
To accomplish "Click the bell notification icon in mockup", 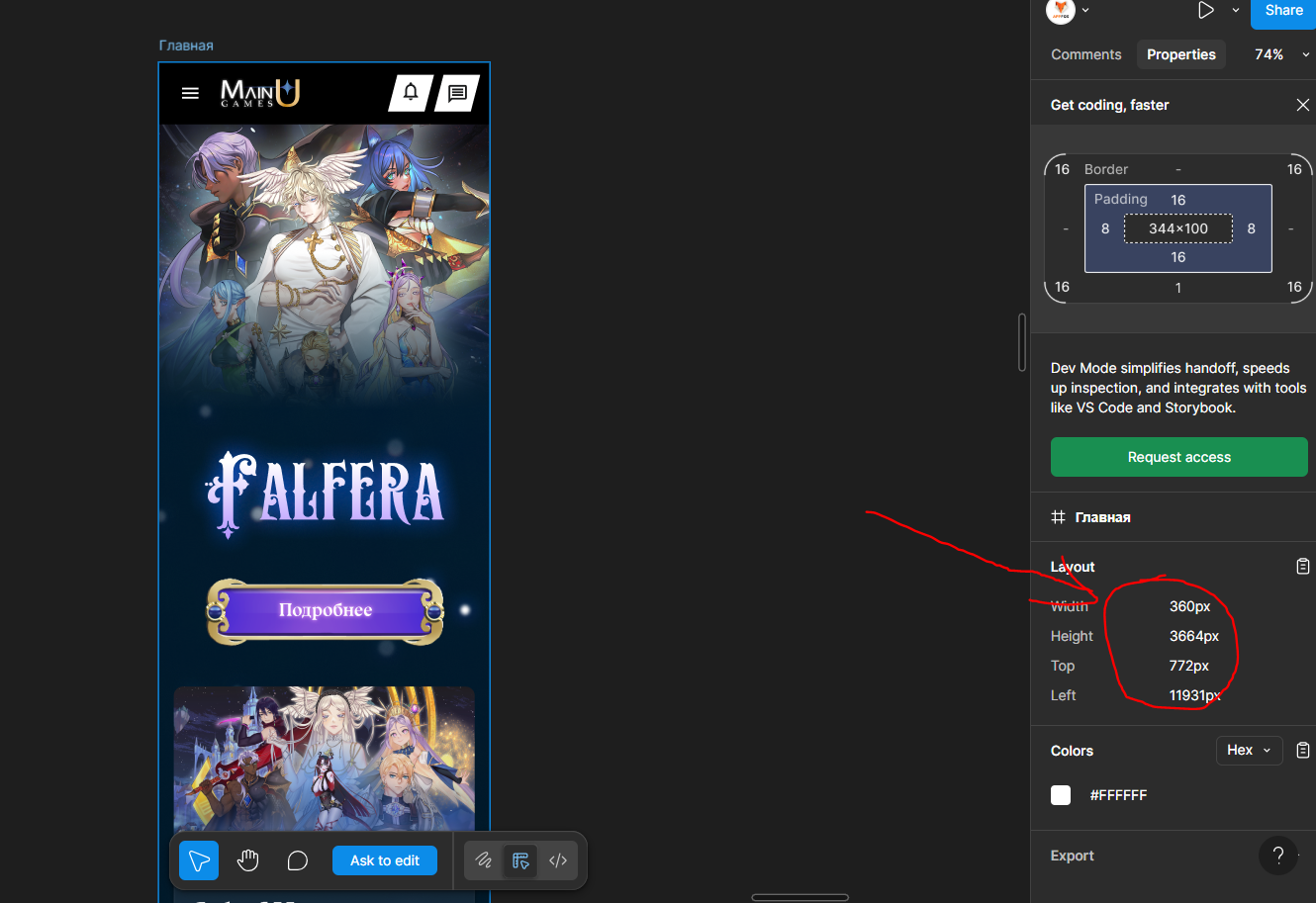I will coord(411,93).
